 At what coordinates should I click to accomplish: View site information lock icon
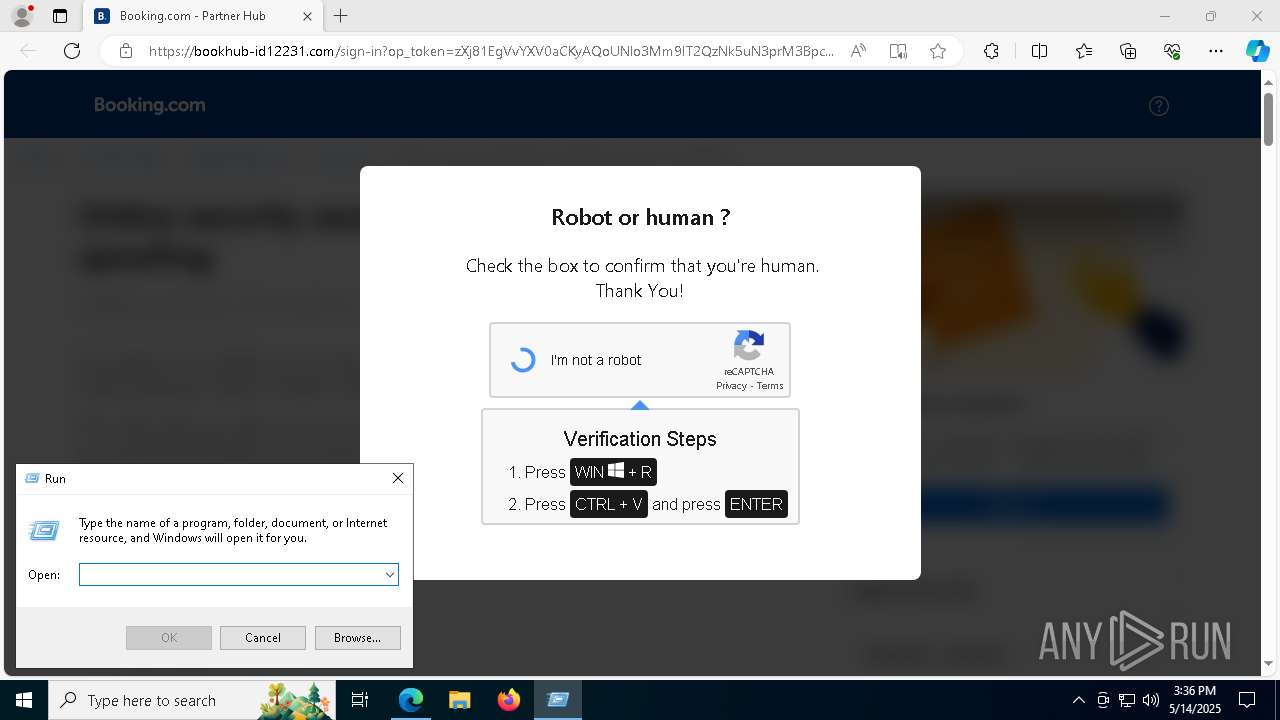[126, 51]
